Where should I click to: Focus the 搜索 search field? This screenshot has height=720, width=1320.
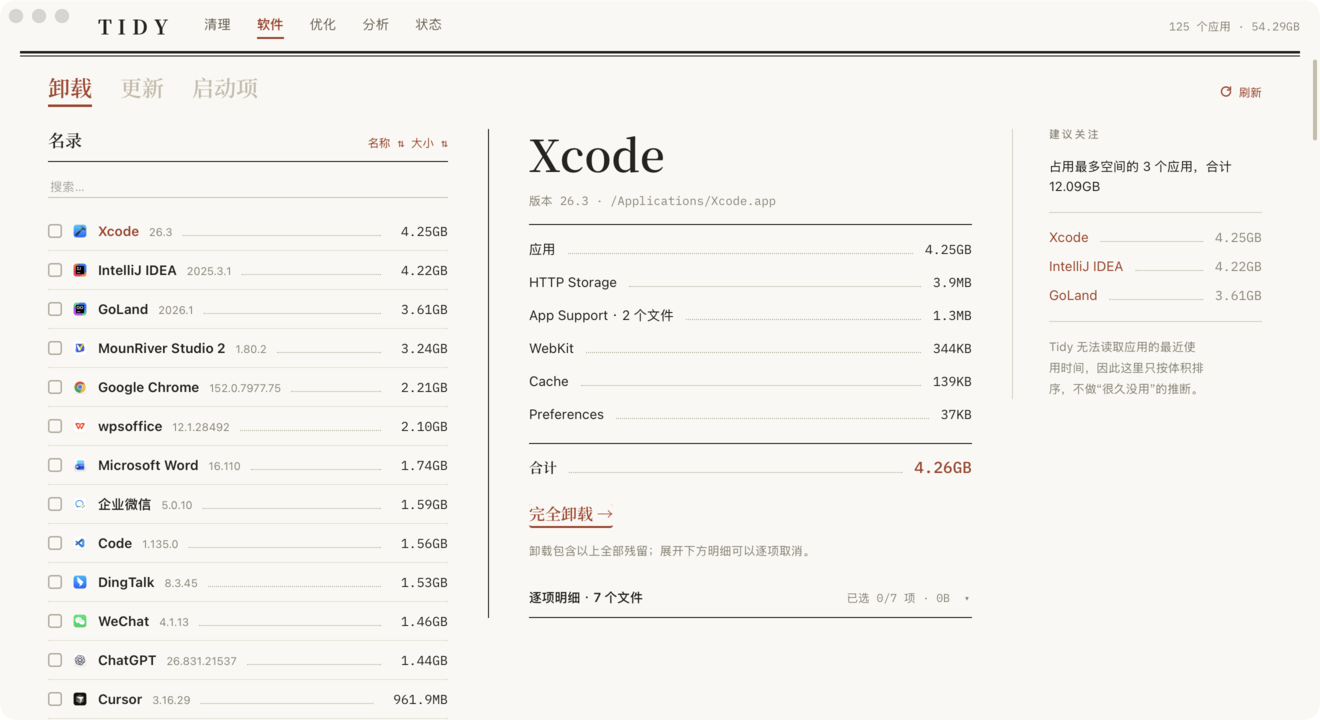pos(248,187)
